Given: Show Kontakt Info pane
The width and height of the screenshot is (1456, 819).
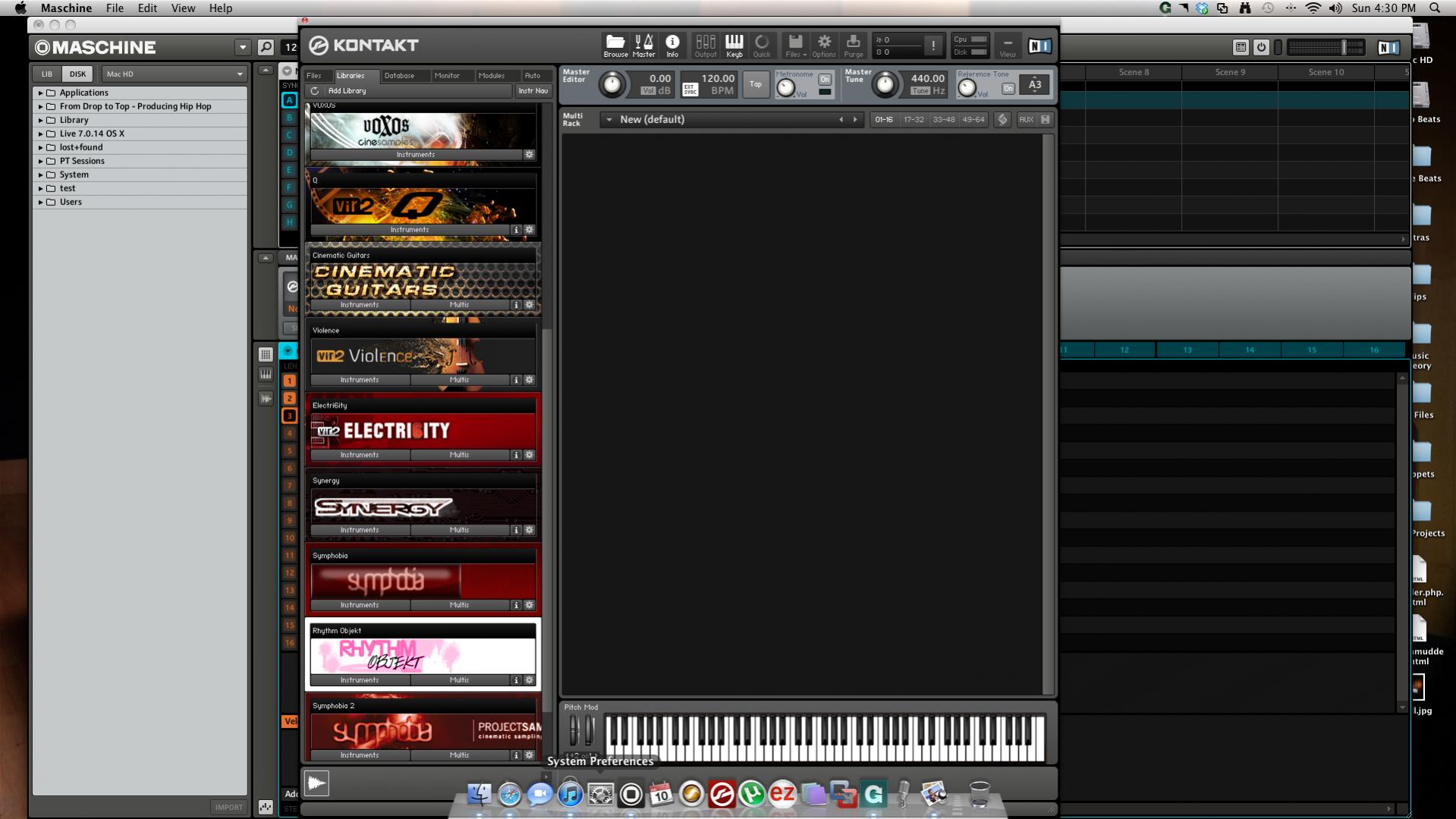Looking at the screenshot, I should click(672, 46).
